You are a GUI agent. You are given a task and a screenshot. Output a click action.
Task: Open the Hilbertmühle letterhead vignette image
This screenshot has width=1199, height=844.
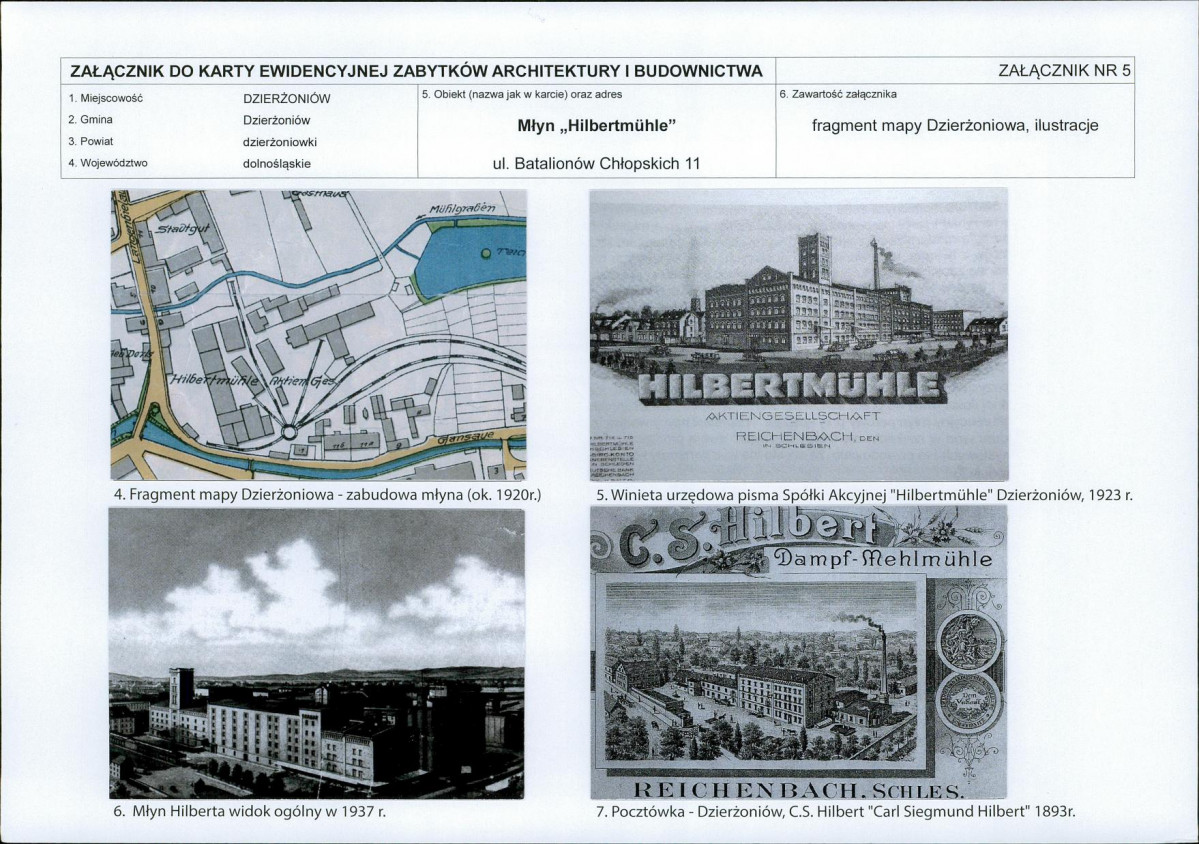[799, 335]
